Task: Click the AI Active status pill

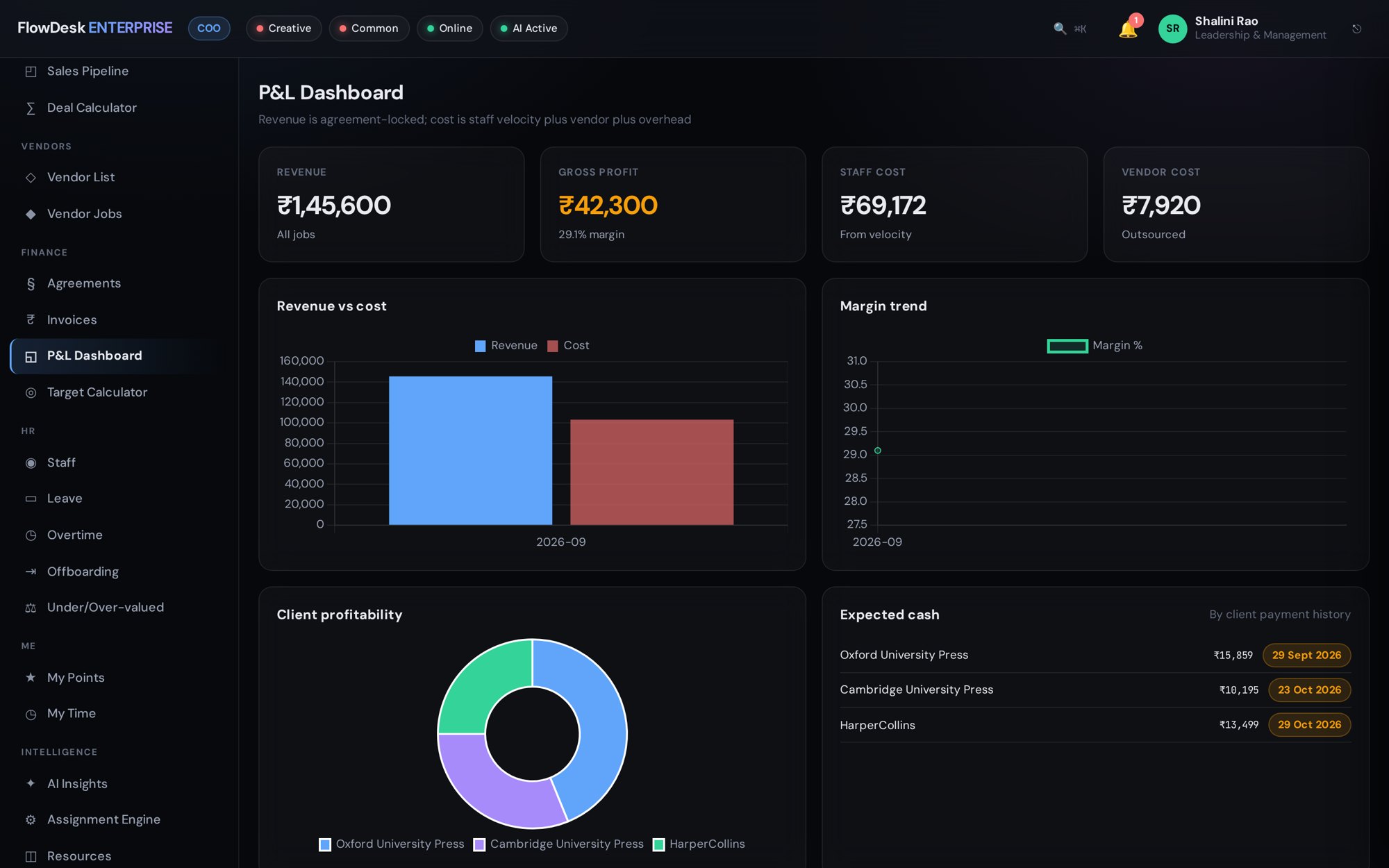Action: click(529, 28)
